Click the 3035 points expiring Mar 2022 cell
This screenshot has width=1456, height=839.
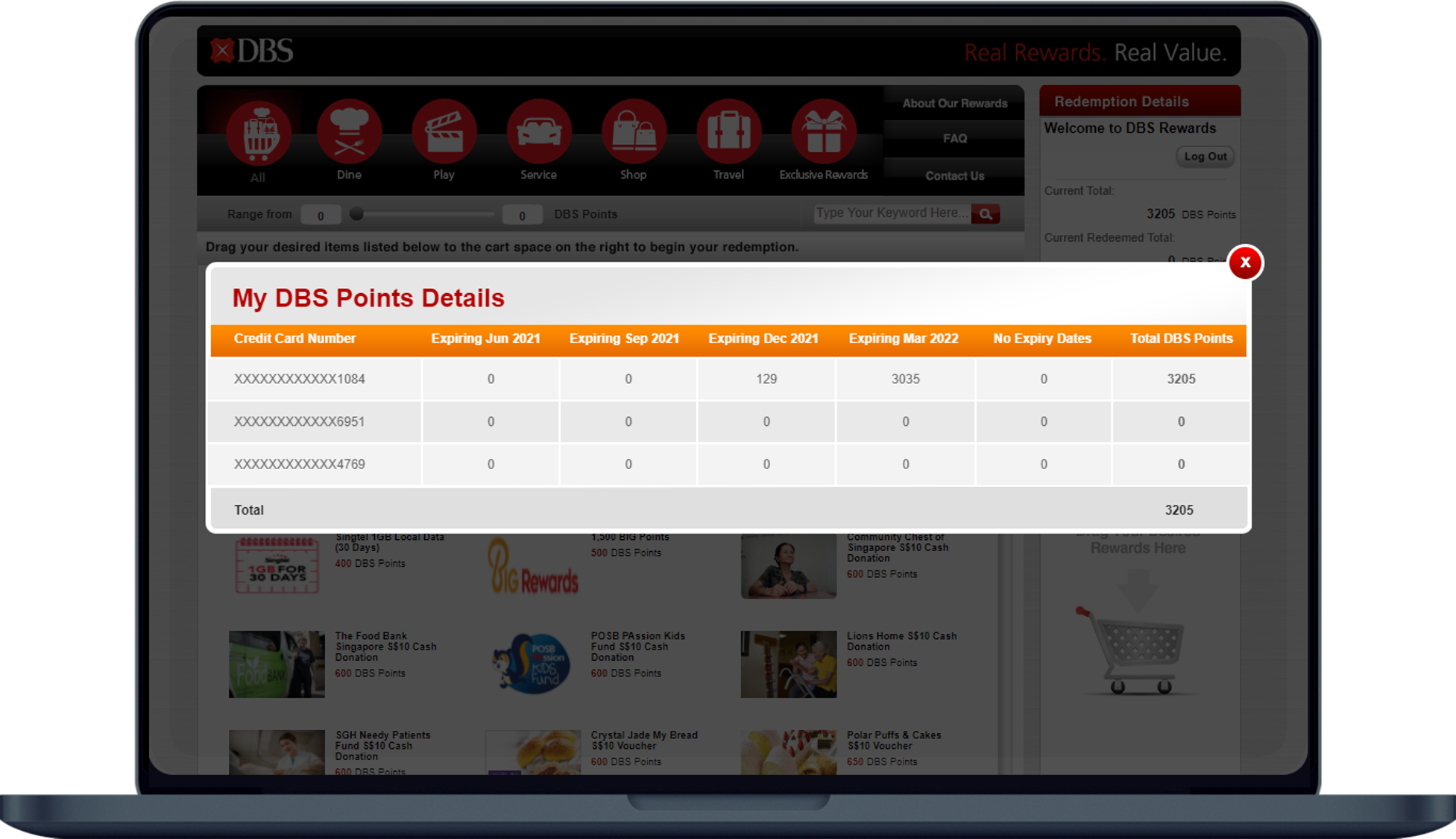coord(906,379)
